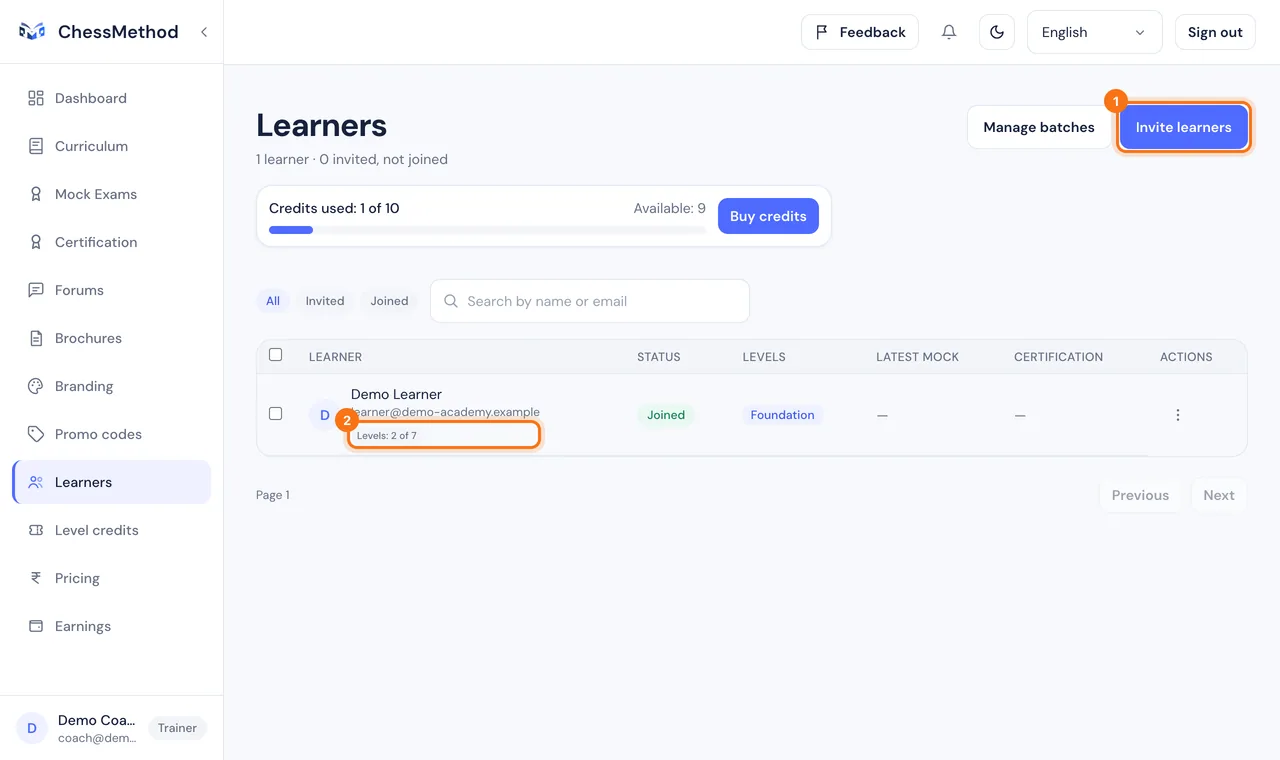Click the Manage batches button
The width and height of the screenshot is (1280, 760).
[x=1039, y=127]
